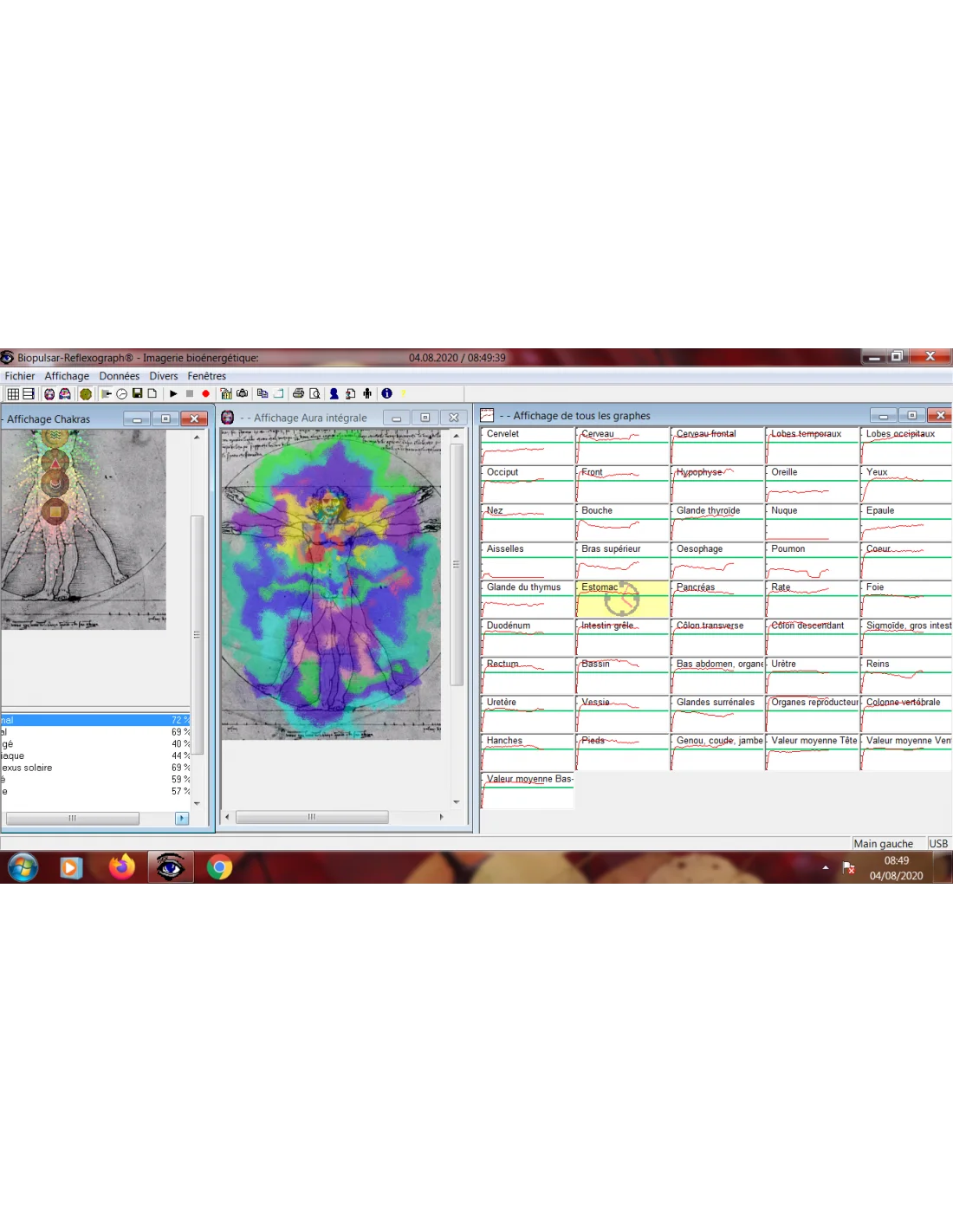Viewport: 953px width, 1232px height.
Task: Open the first aura display icon
Action: pyautogui.click(x=49, y=393)
